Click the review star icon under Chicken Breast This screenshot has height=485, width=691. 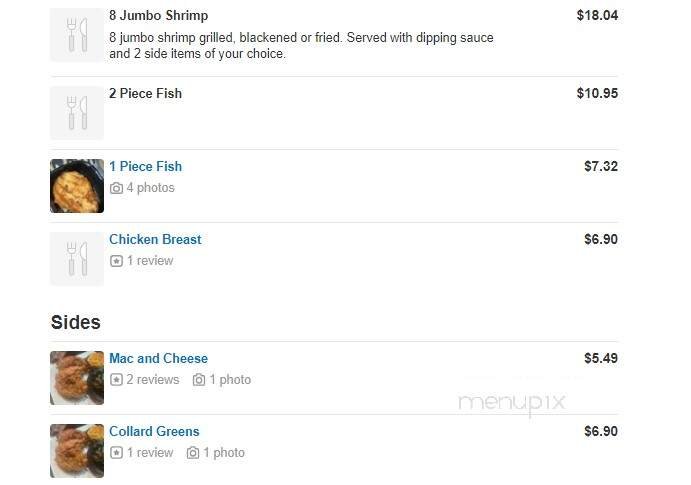coord(116,261)
